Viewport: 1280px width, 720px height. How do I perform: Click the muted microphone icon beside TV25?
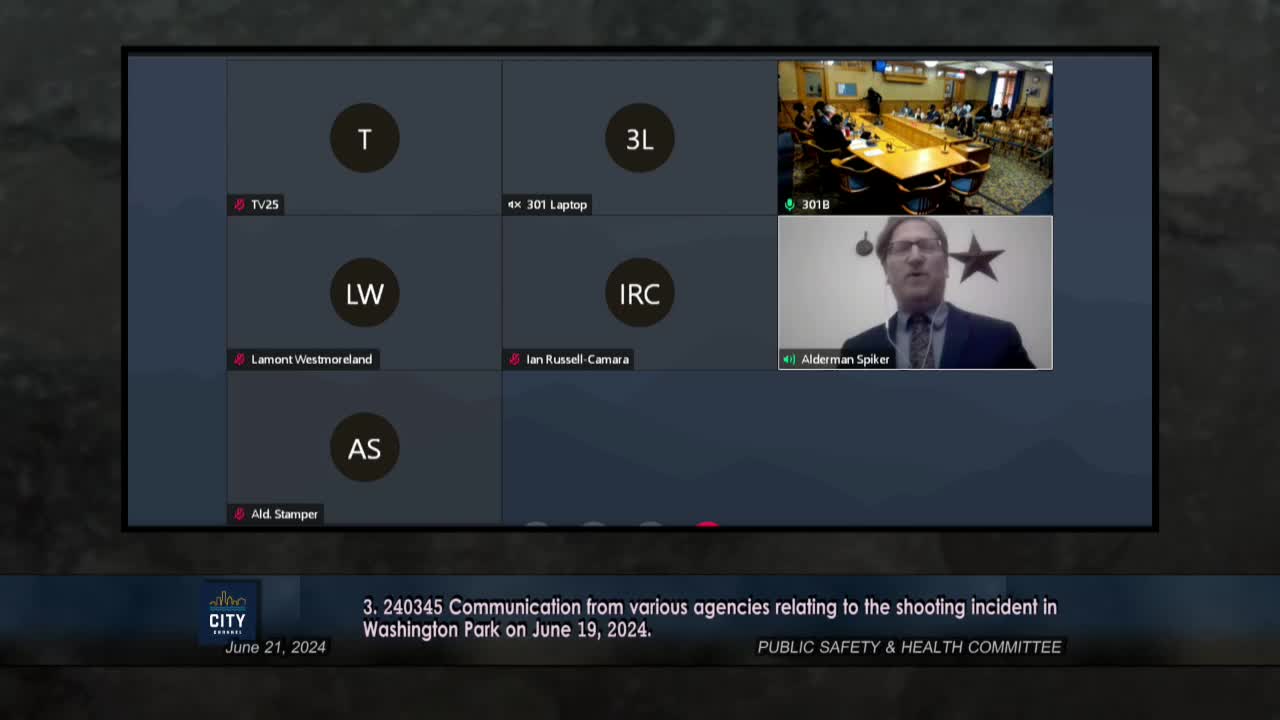[239, 204]
